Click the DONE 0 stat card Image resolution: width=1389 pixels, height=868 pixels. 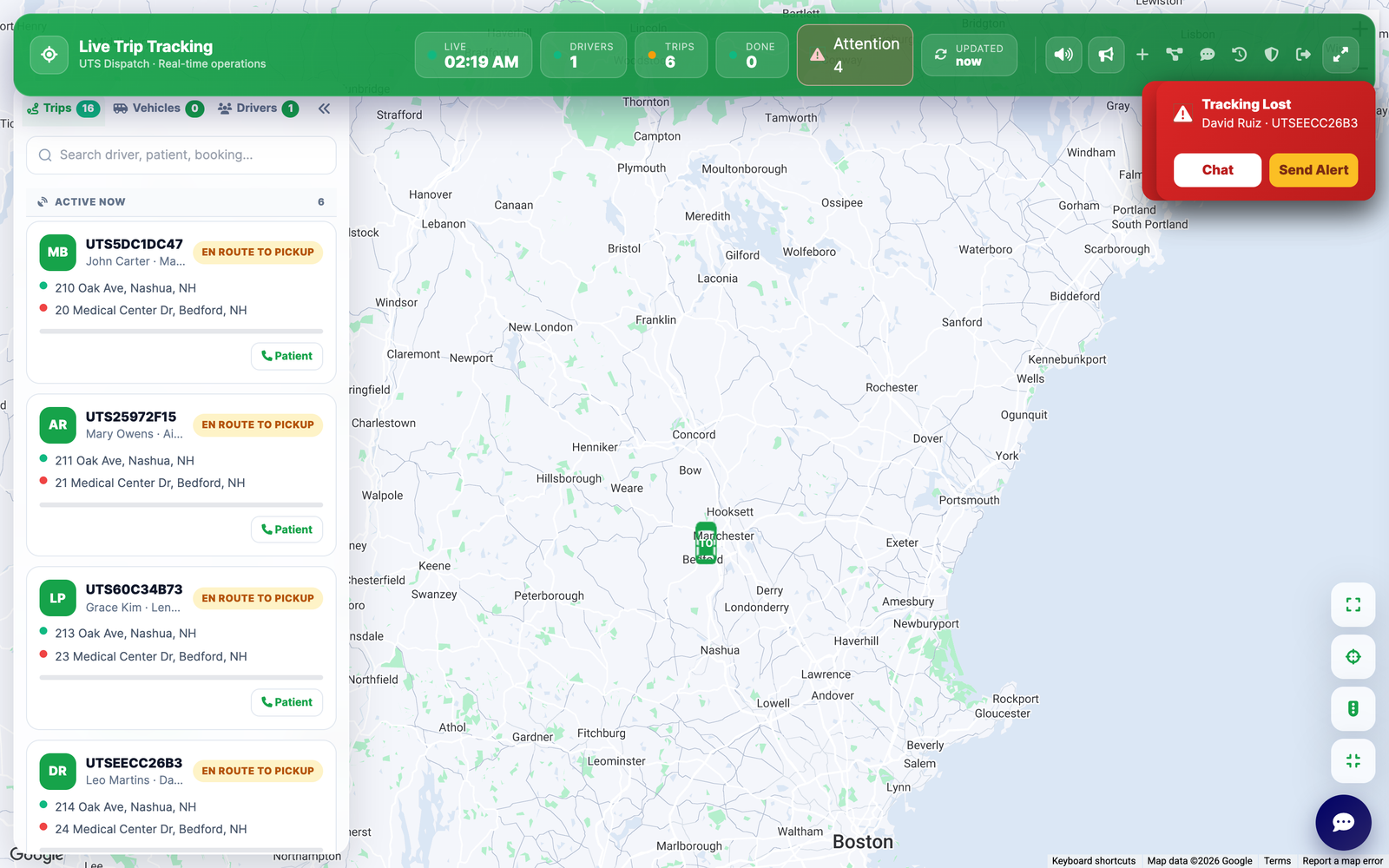point(752,55)
